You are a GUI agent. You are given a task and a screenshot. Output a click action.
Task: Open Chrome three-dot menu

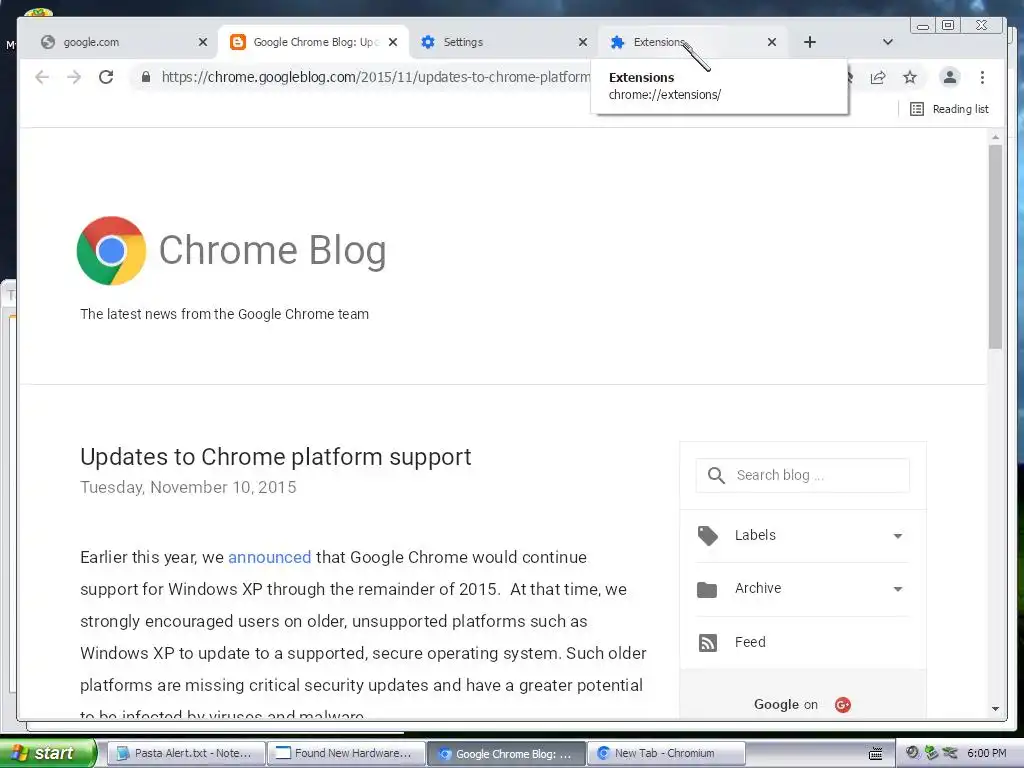pyautogui.click(x=982, y=77)
